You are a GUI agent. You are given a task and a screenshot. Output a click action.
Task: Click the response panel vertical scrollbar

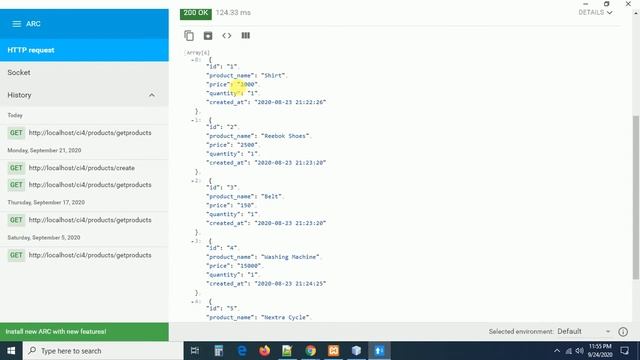pos(636,198)
